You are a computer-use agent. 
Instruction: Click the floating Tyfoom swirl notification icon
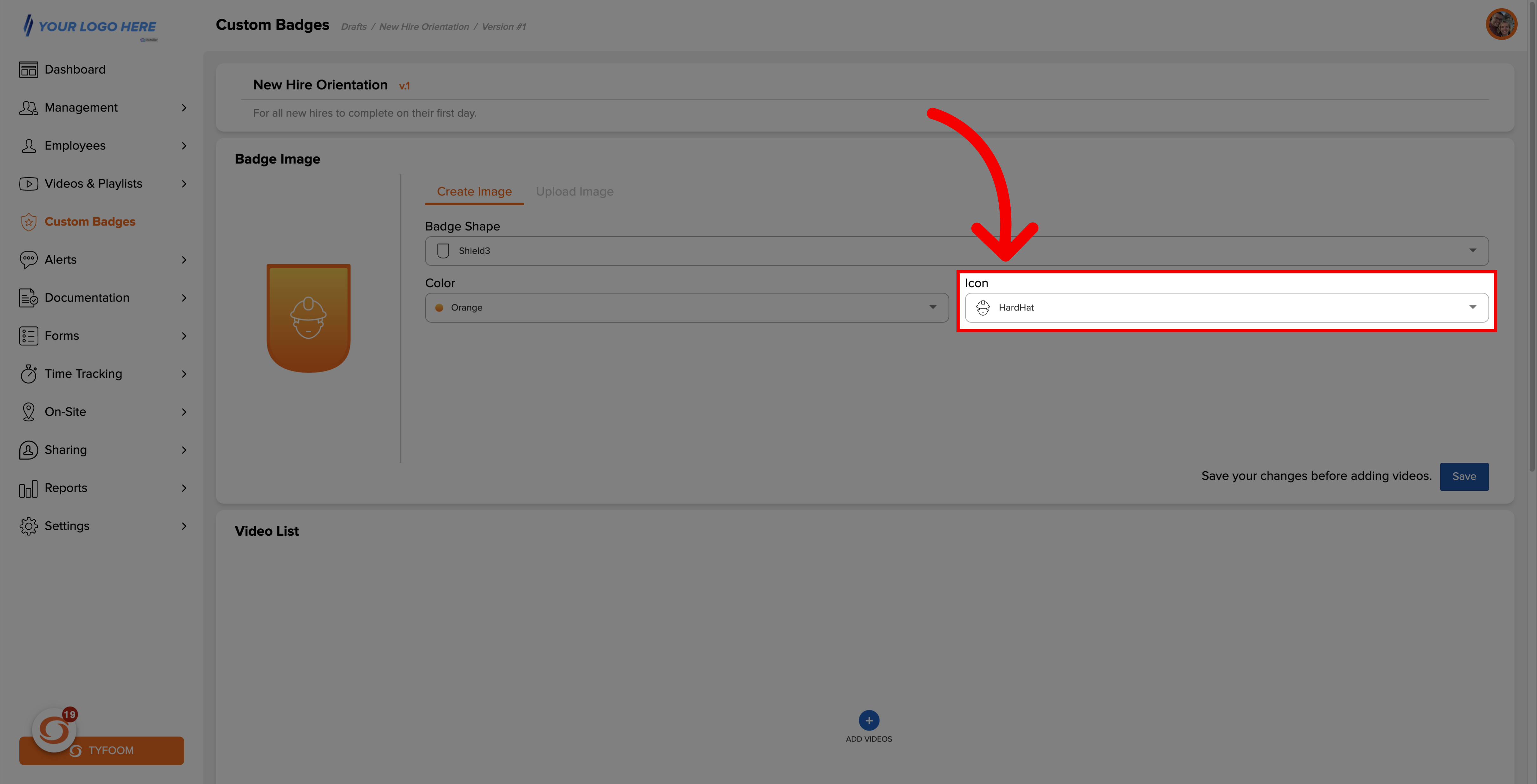point(54,730)
